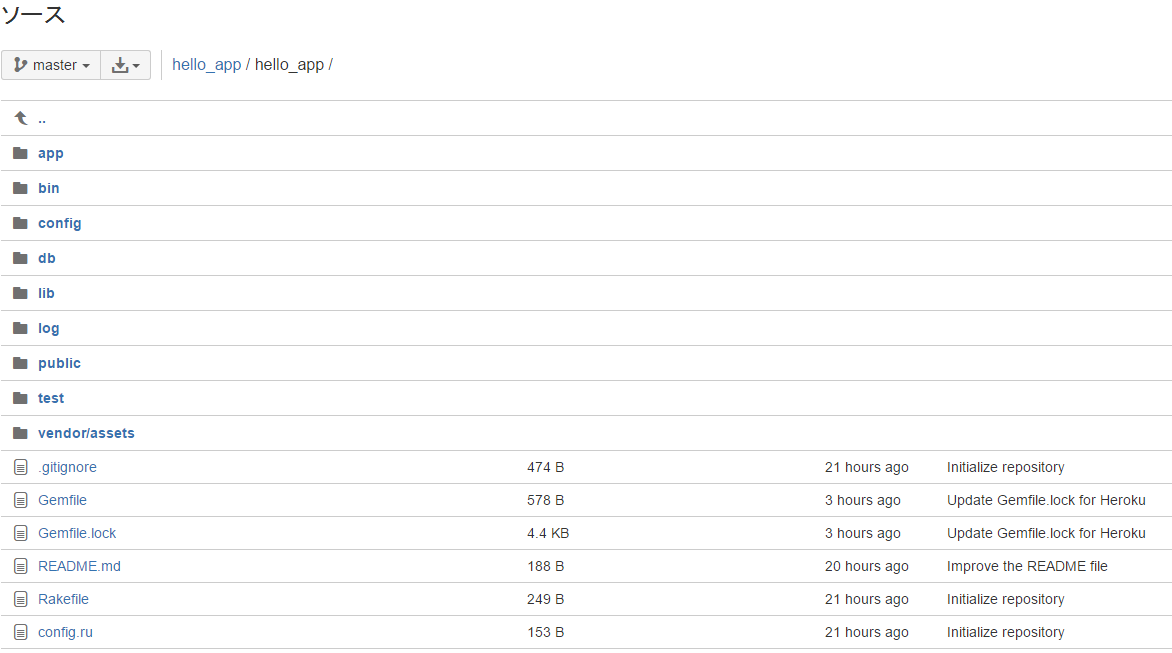Navigate into the lib folder
Viewport: 1172px width, 653px height.
46,294
